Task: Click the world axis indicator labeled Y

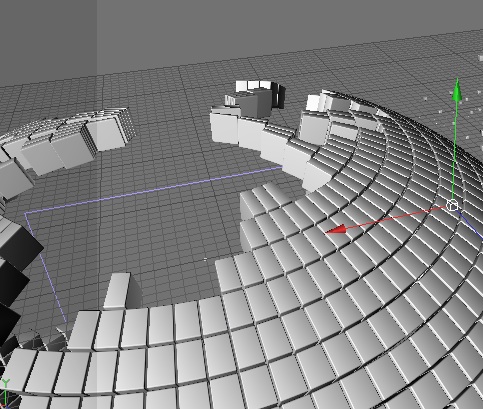Action: pos(5,383)
